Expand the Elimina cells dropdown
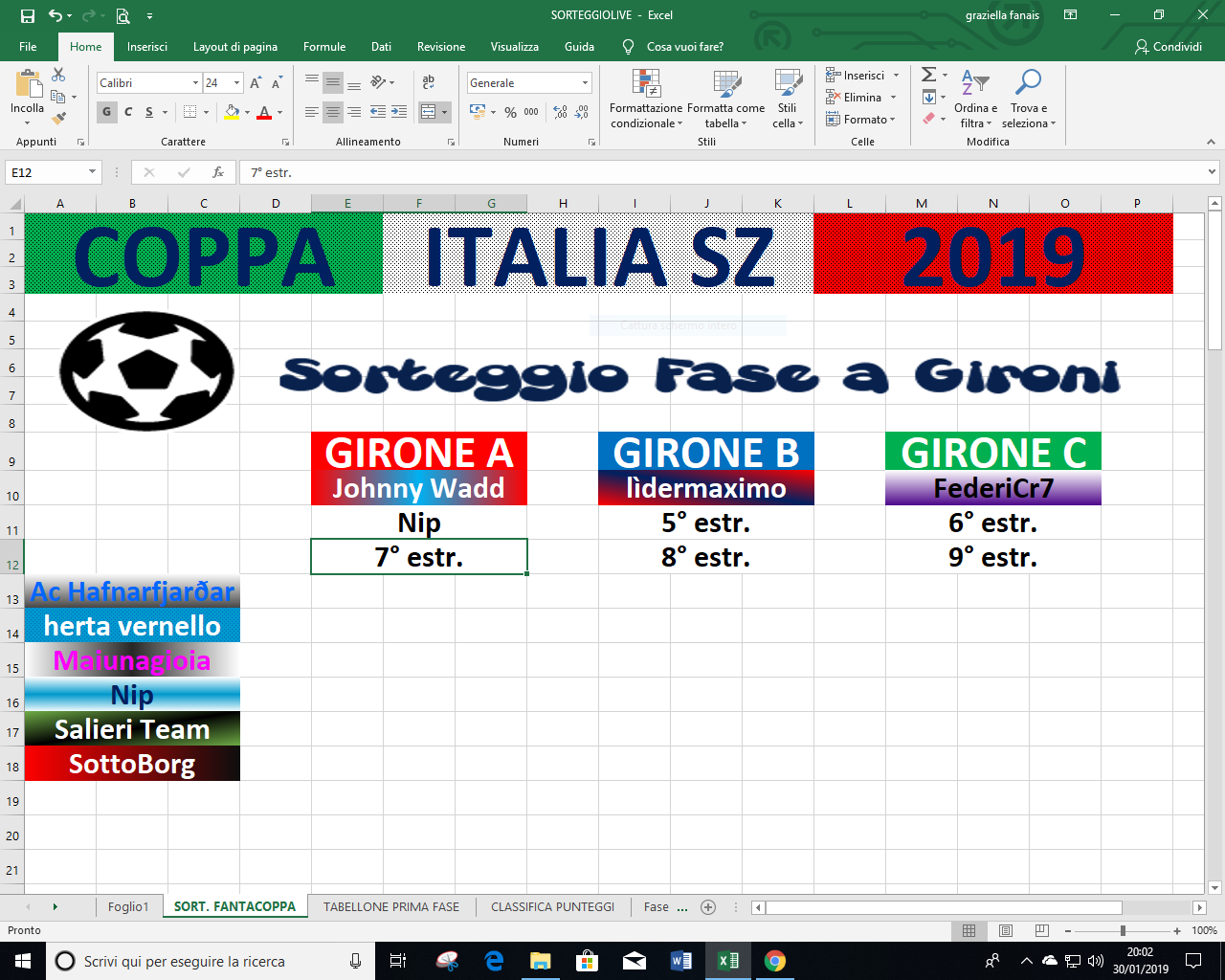 pos(894,98)
